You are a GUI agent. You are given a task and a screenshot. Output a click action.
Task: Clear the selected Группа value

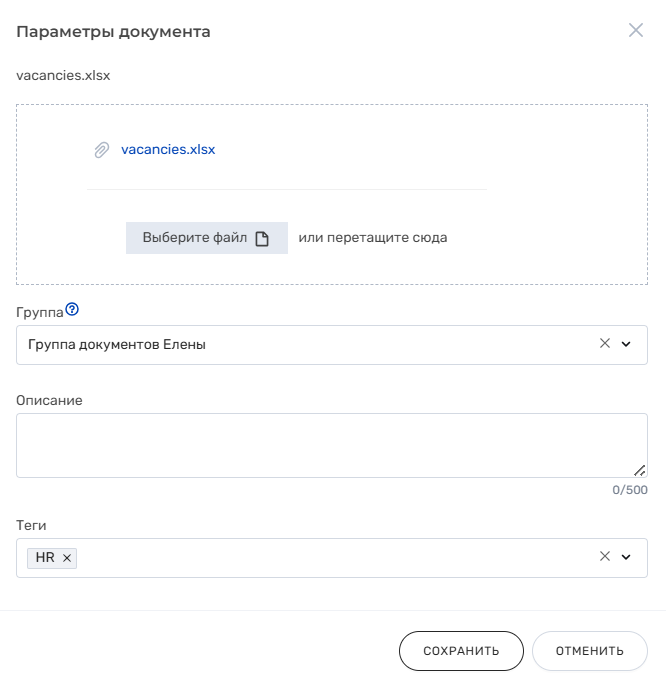pos(604,343)
